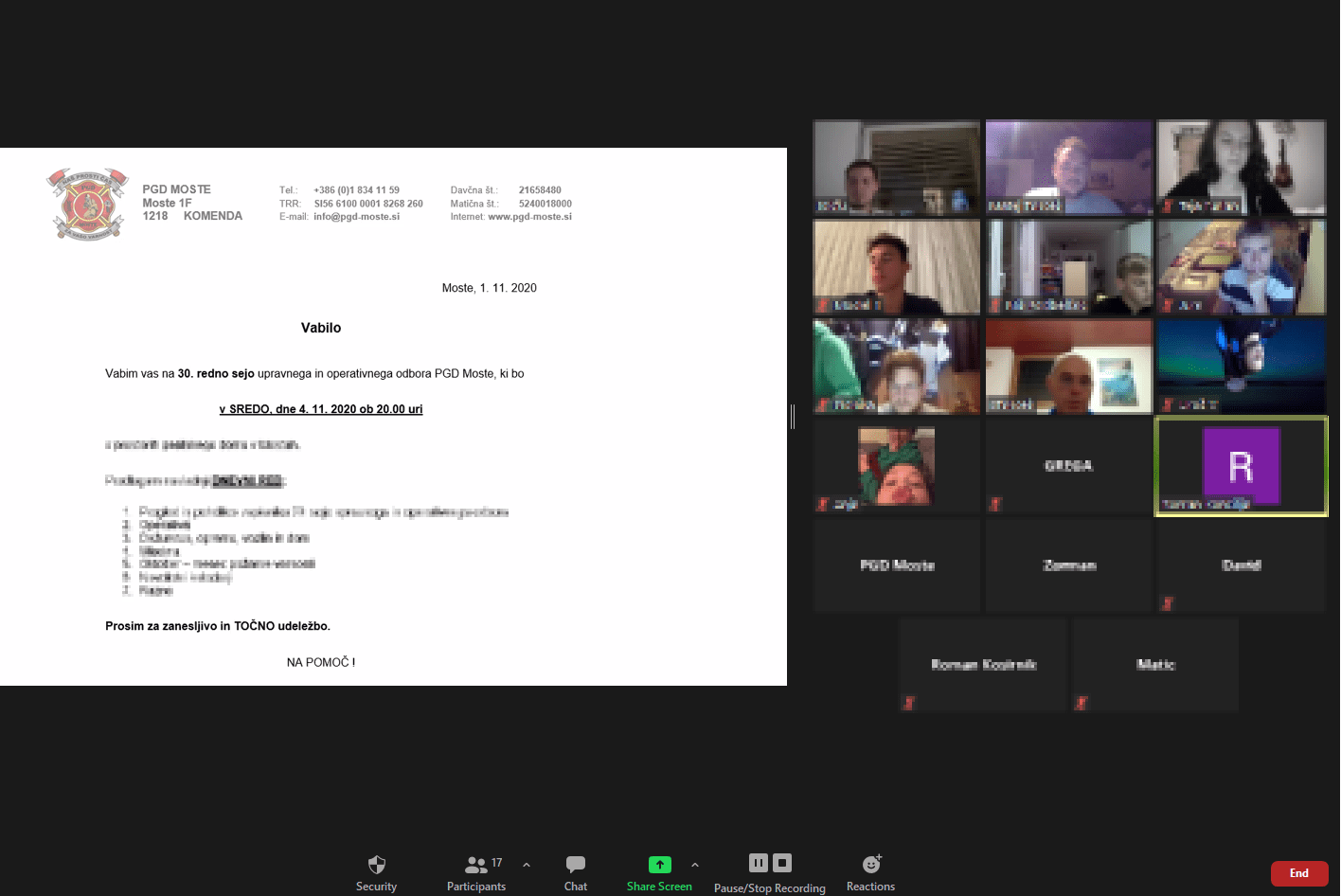Screen dimensions: 1341x896
Task: Click the green Share Screen button
Action: pyautogui.click(x=659, y=872)
